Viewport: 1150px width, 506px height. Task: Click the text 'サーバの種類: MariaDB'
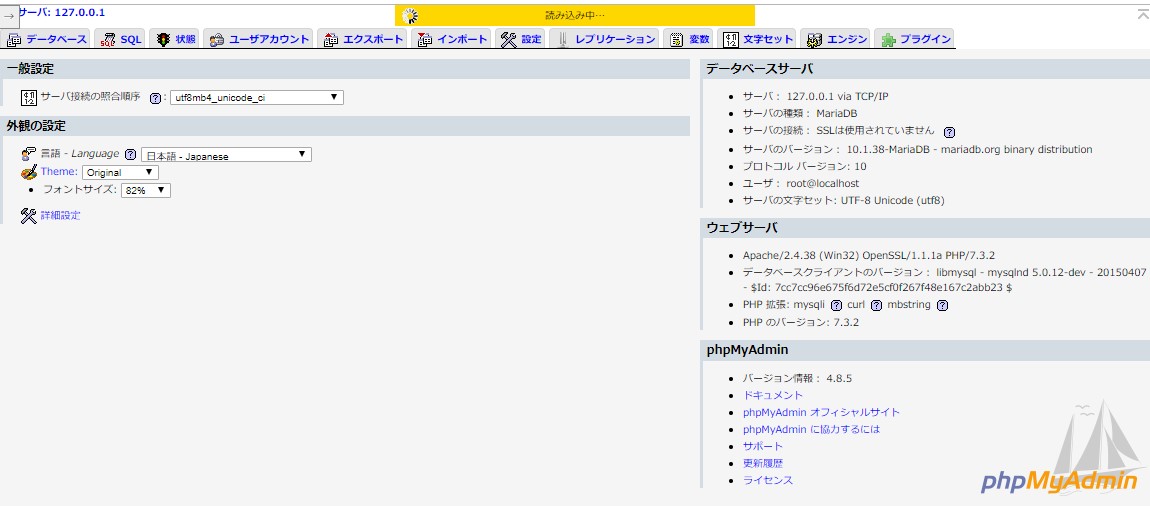coord(799,114)
